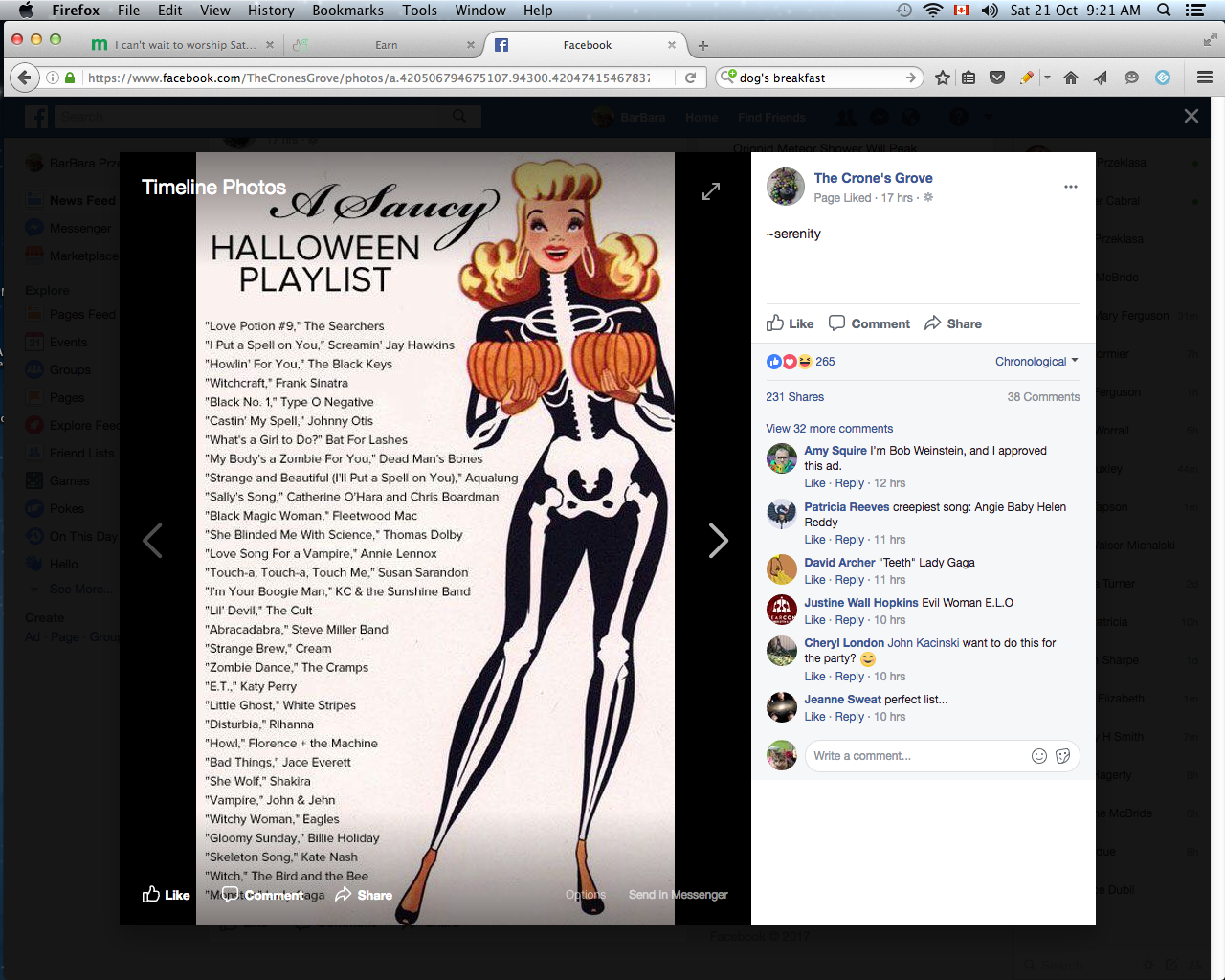Click Send in Messenger under the photo
This screenshot has height=980, width=1225.
click(x=679, y=895)
